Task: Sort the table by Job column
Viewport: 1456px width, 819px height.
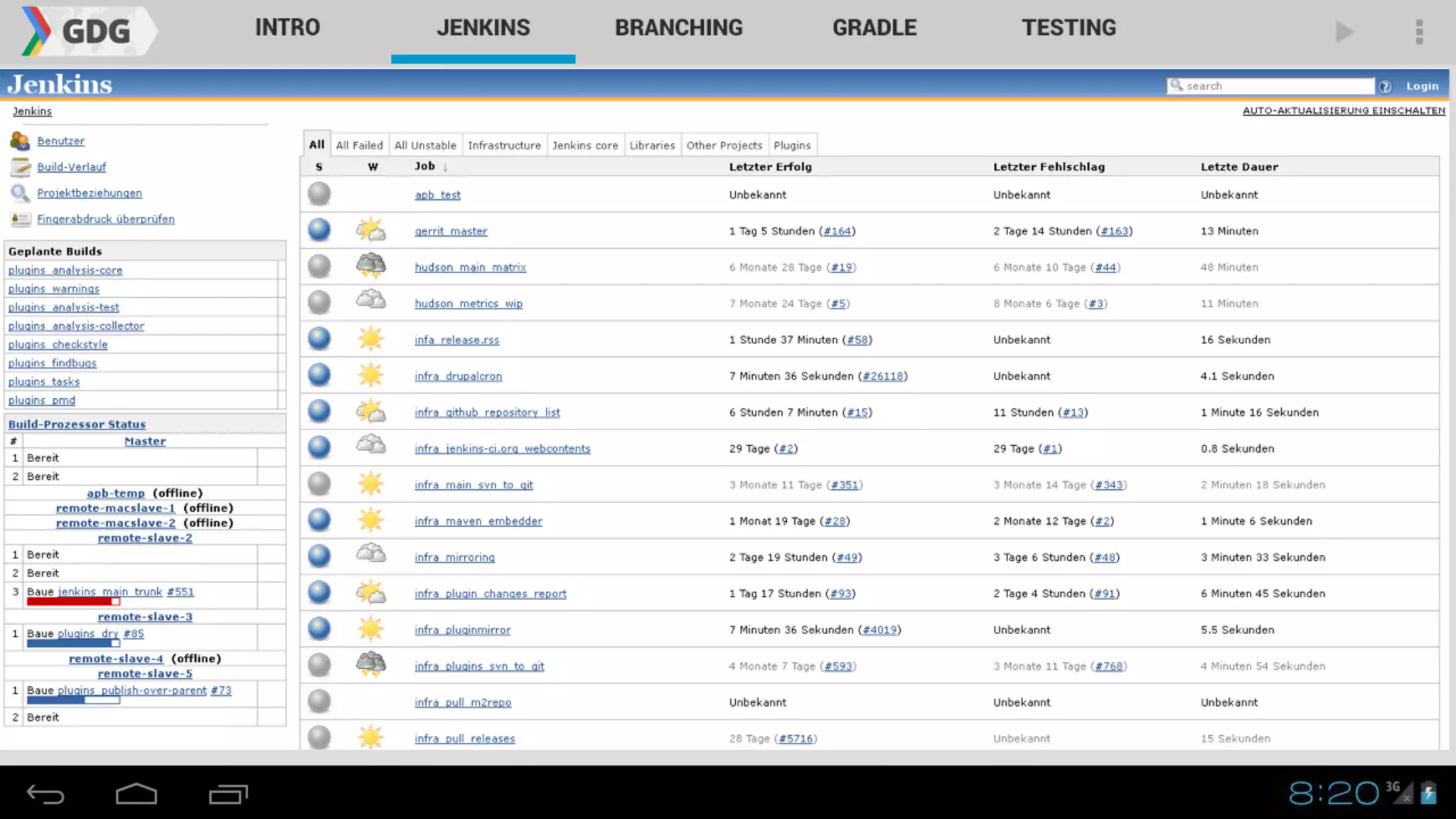Action: click(x=424, y=166)
